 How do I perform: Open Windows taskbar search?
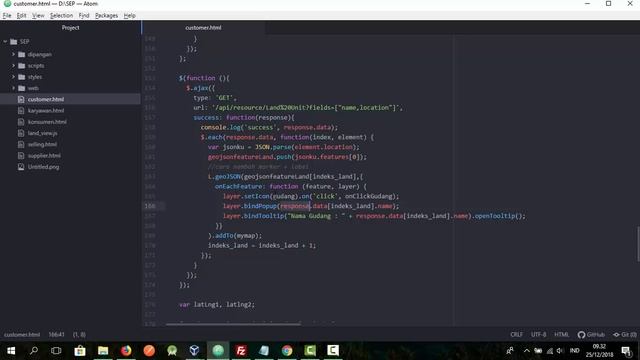[x=34, y=351]
